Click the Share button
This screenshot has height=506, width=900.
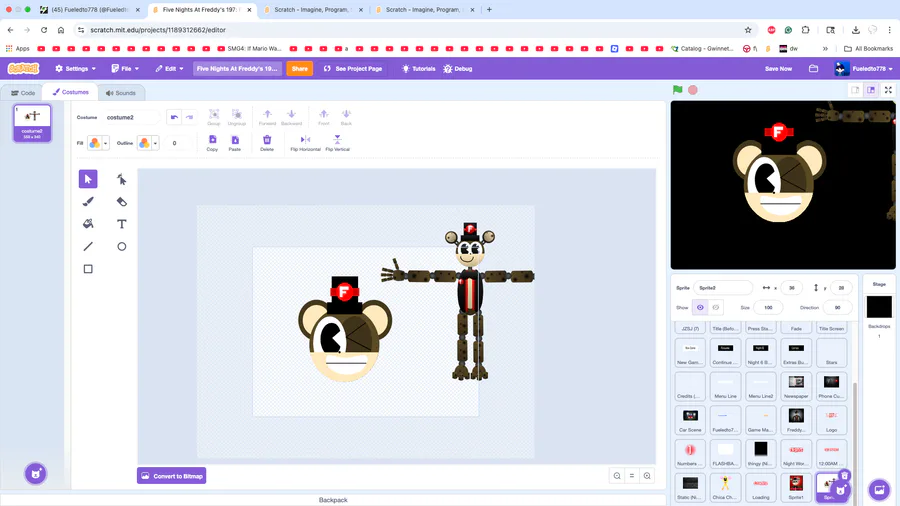300,68
